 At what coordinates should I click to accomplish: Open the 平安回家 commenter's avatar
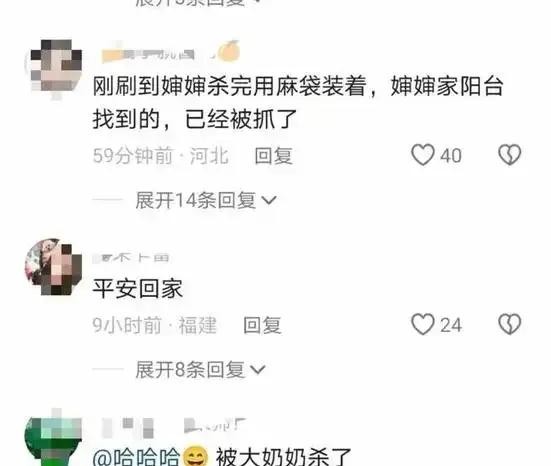tap(53, 267)
